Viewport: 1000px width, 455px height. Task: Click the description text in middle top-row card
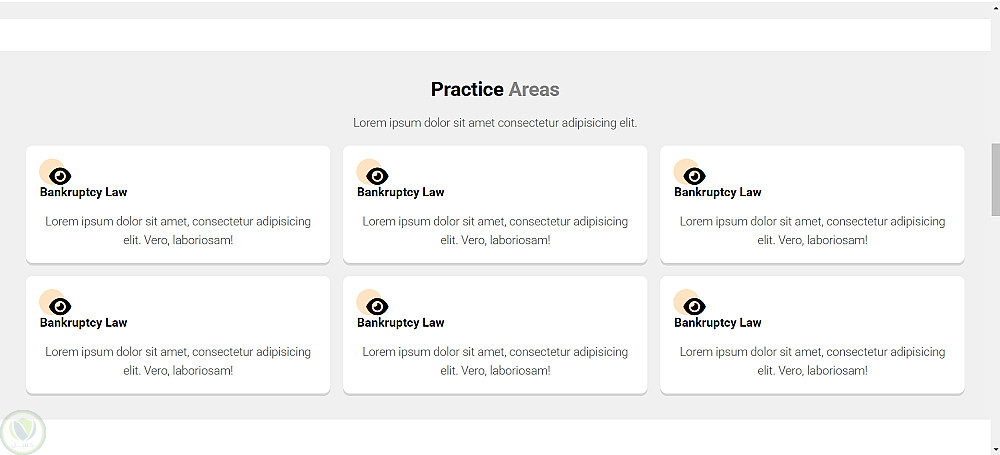[495, 231]
